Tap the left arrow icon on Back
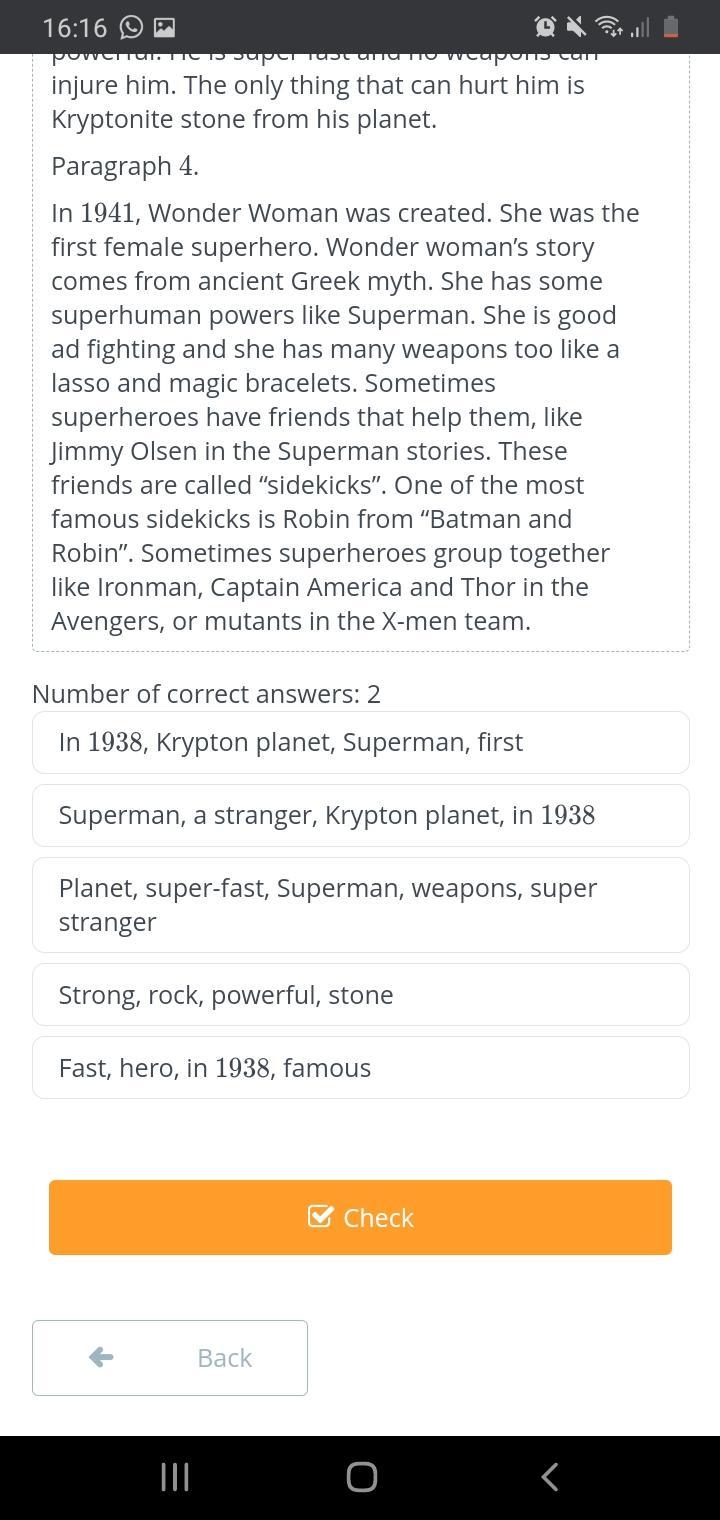Screen dimensions: 720x1520 tap(101, 1357)
